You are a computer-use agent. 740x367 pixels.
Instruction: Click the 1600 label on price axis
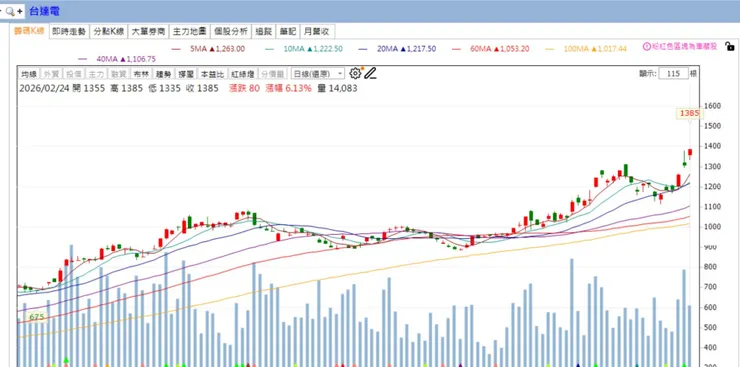point(712,106)
